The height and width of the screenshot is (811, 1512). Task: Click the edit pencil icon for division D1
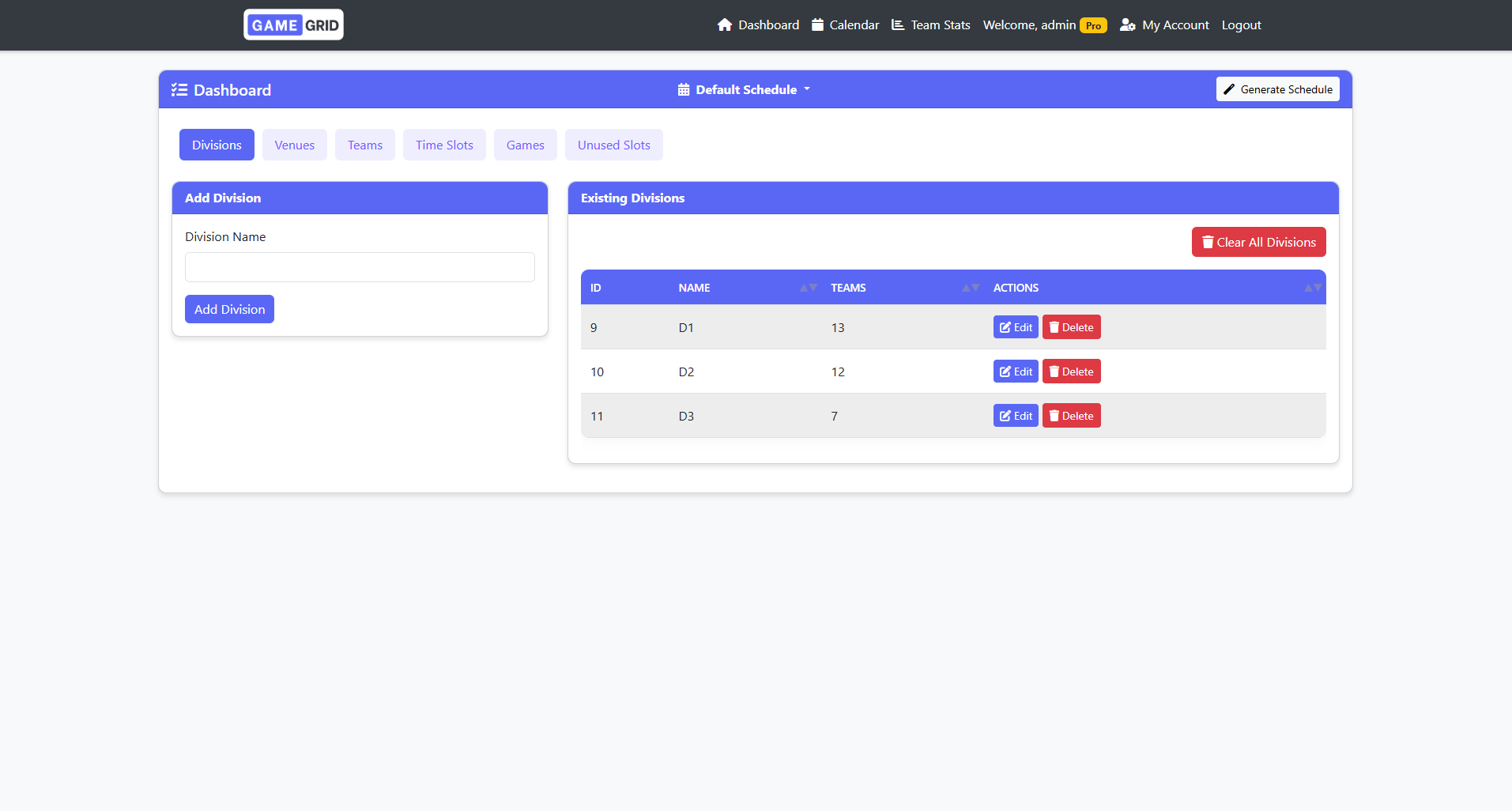[x=1005, y=326]
